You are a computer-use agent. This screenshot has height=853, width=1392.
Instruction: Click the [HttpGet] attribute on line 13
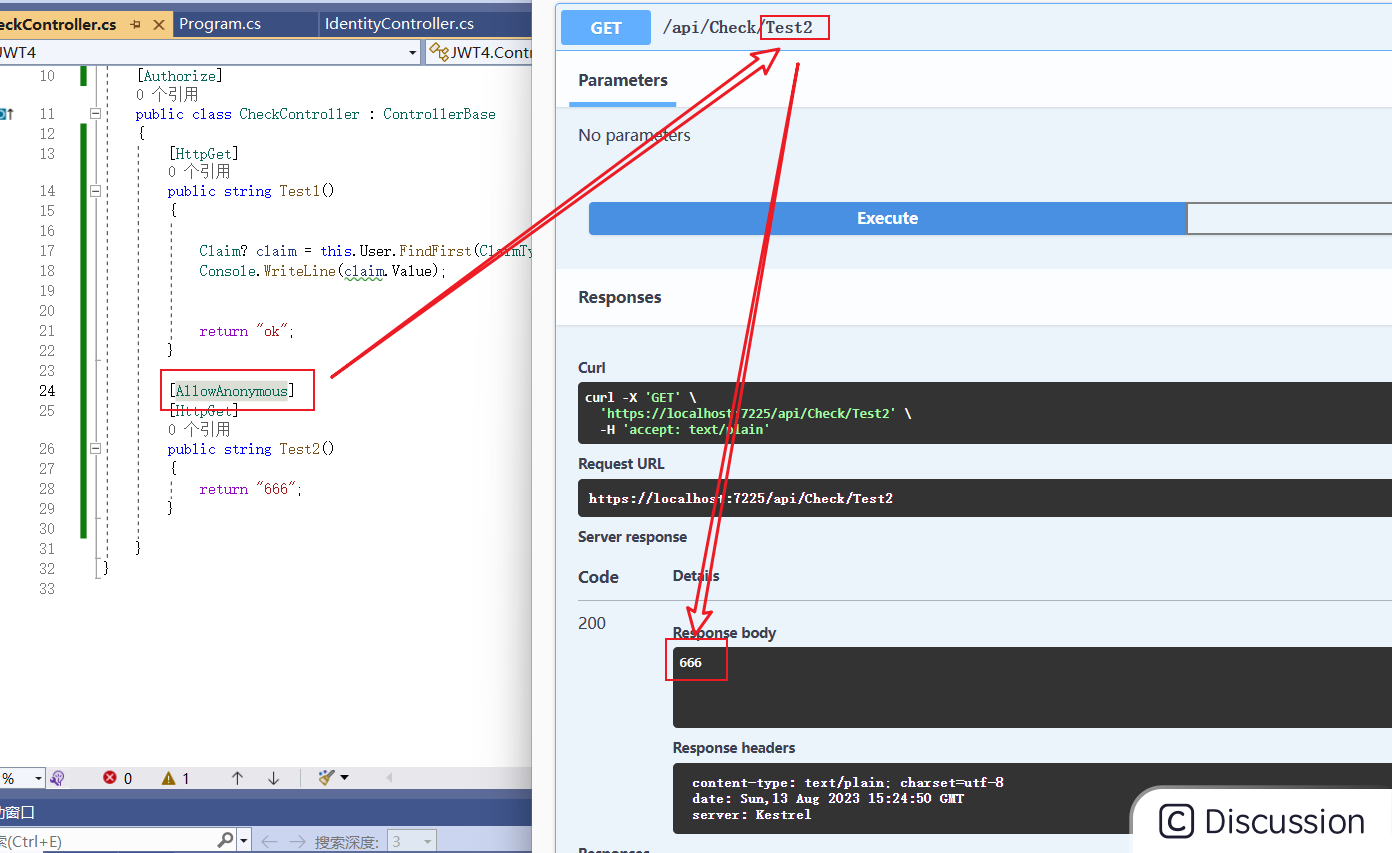(203, 153)
